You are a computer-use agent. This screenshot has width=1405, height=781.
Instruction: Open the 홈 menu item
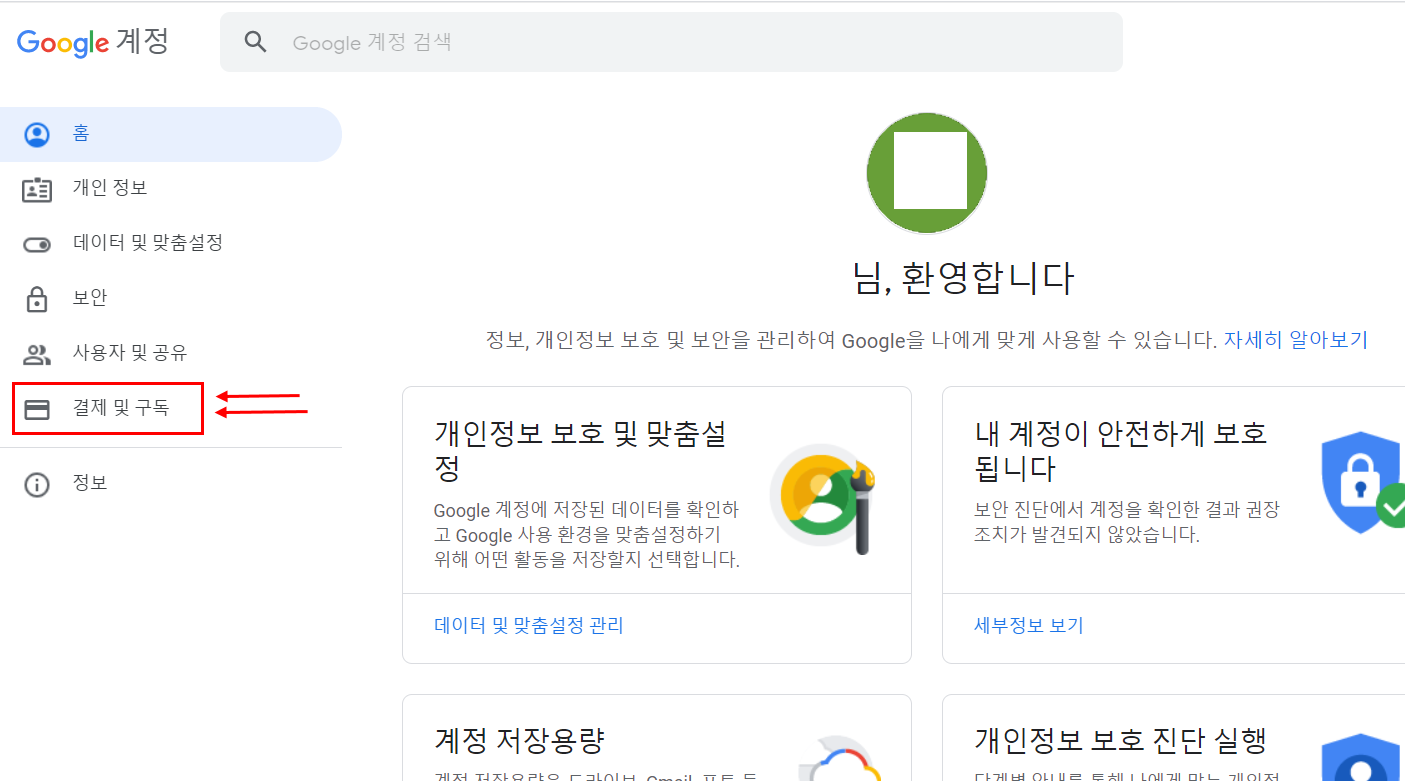(x=171, y=134)
